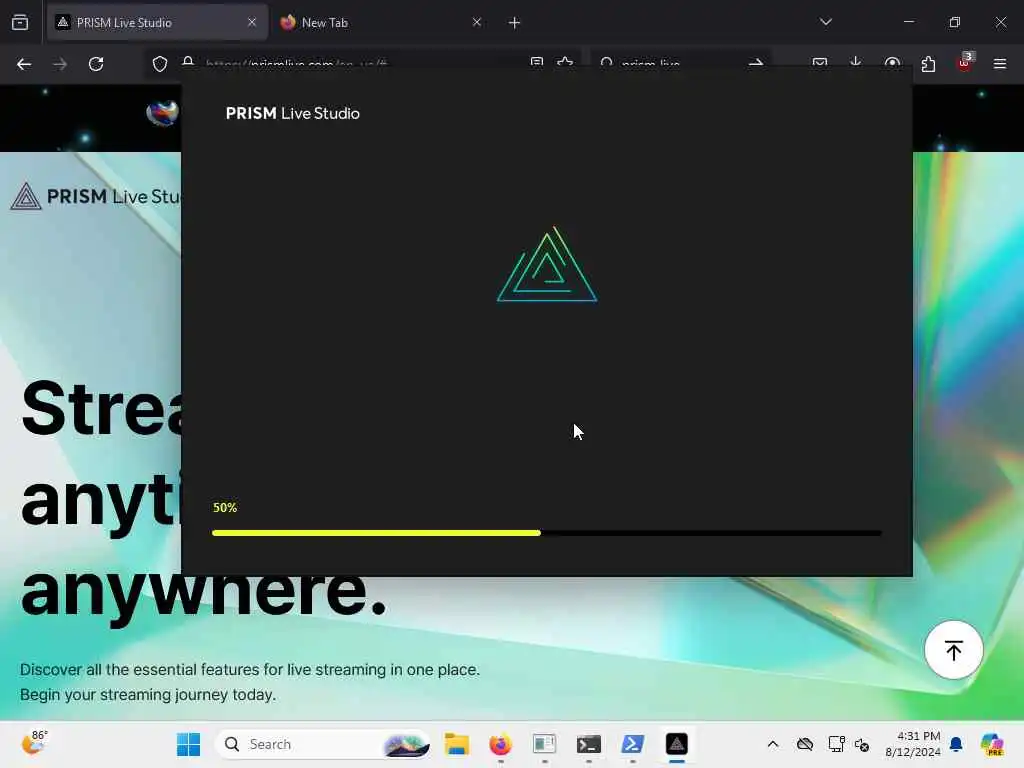Open weather widget showing 86°
Image resolution: width=1024 pixels, height=768 pixels.
point(34,743)
